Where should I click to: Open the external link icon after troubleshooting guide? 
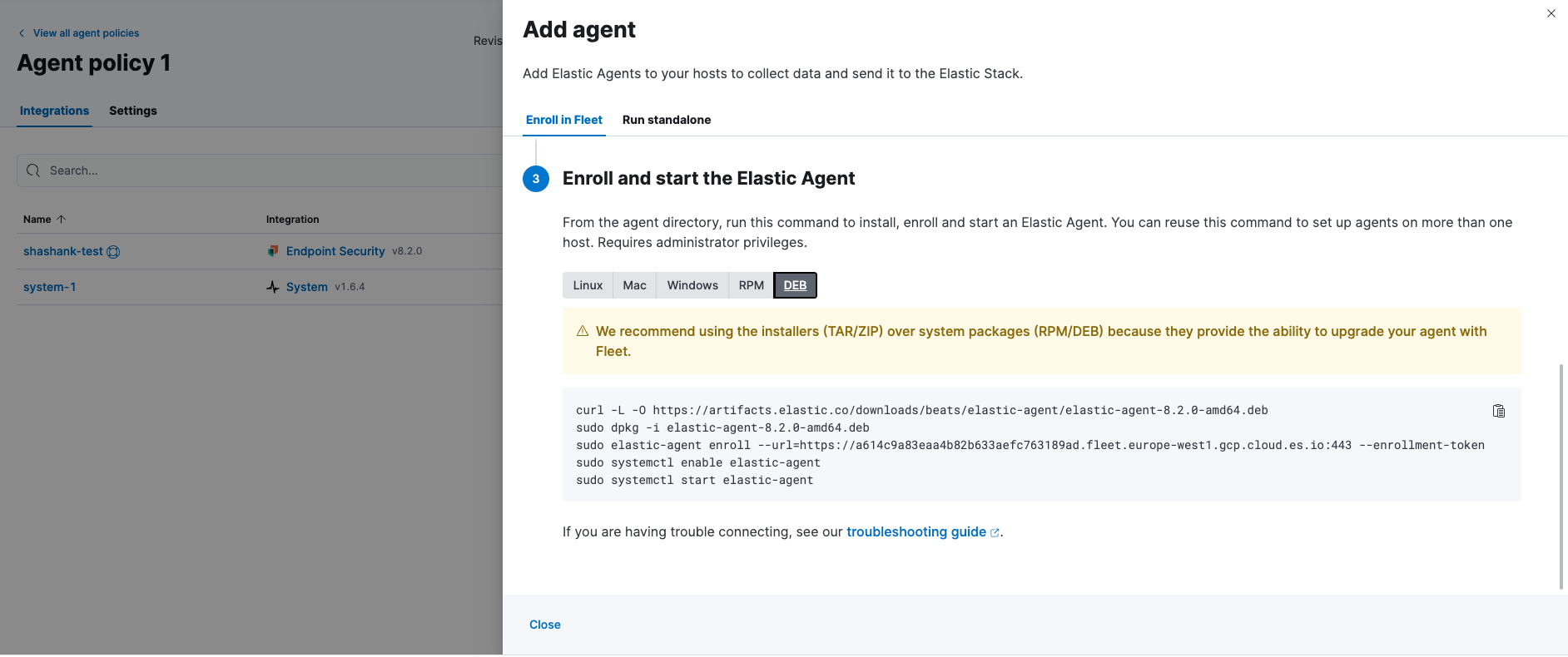point(995,533)
